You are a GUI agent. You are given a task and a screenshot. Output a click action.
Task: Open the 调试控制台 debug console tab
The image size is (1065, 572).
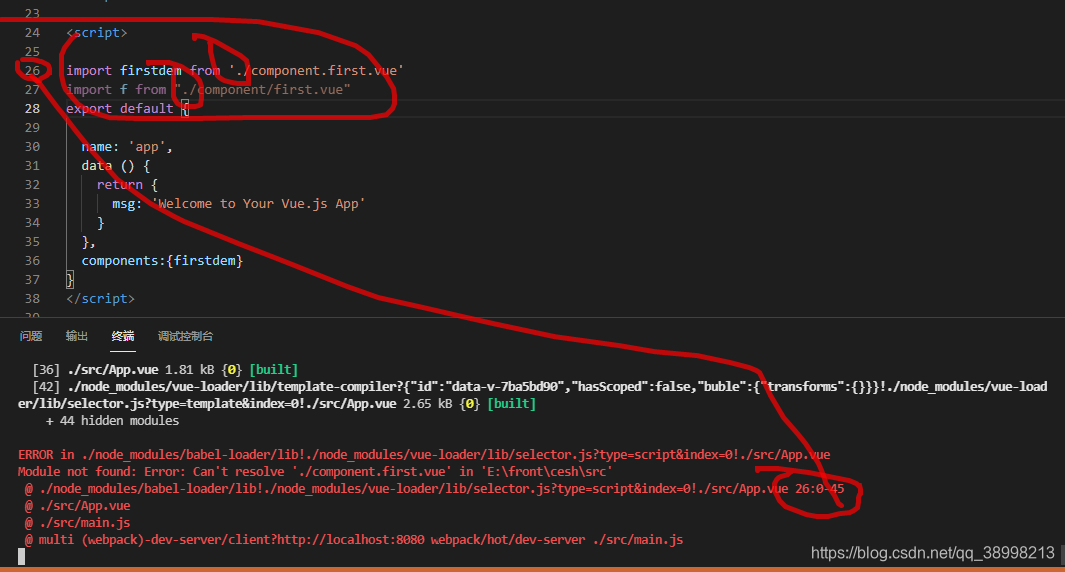tap(185, 336)
